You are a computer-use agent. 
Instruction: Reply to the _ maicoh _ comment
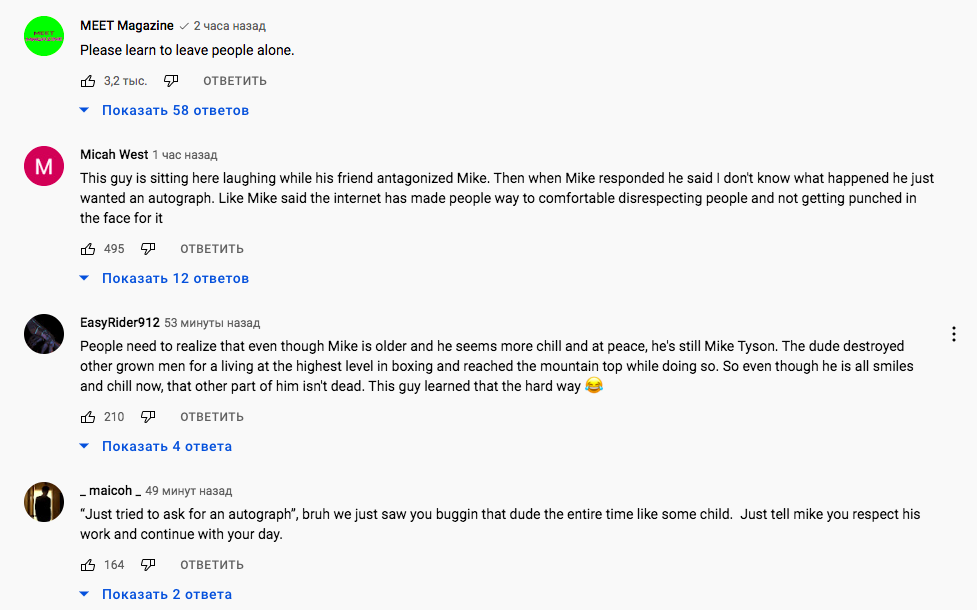[212, 565]
